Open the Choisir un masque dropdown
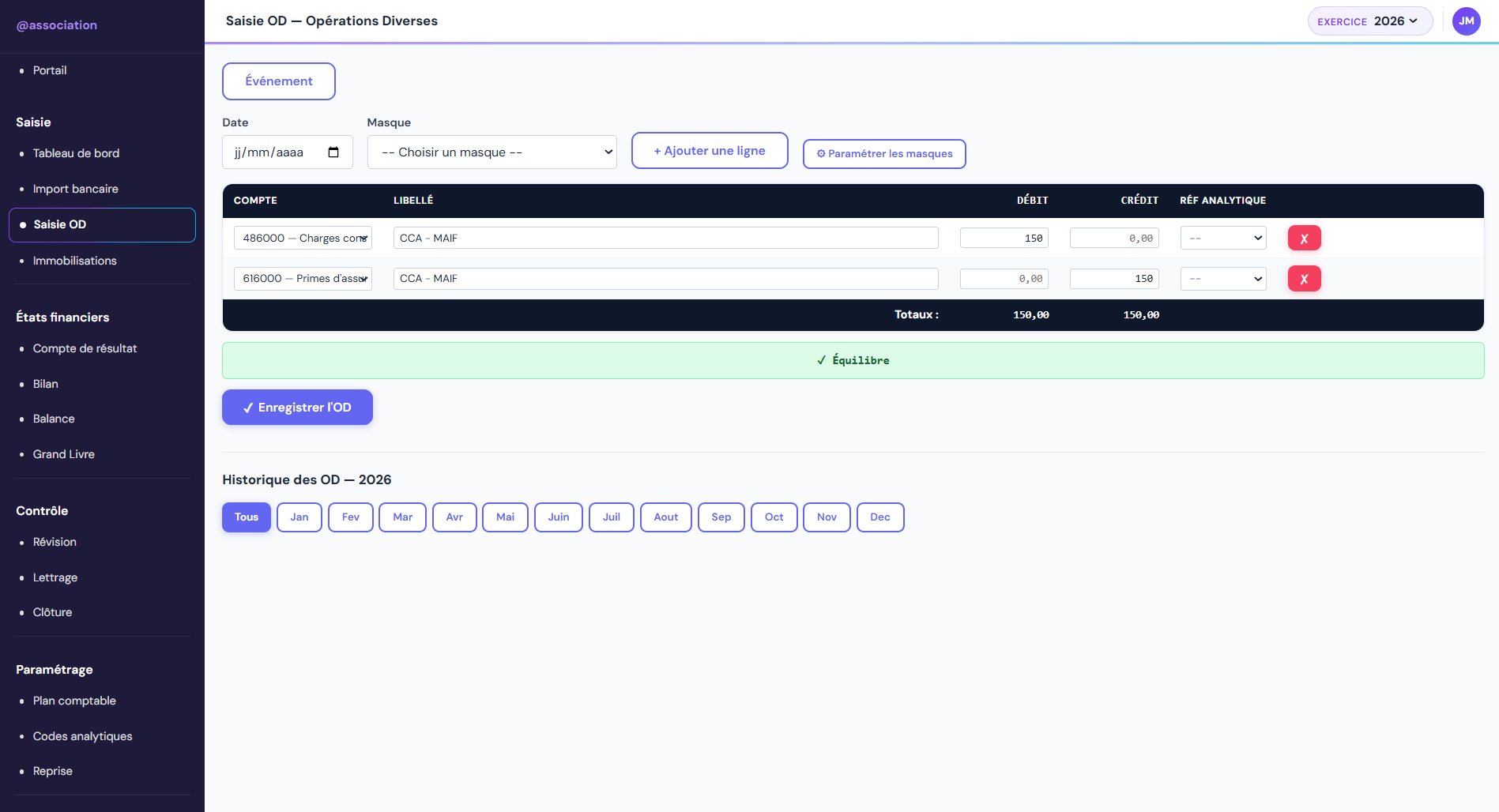The height and width of the screenshot is (812, 1499). point(492,152)
